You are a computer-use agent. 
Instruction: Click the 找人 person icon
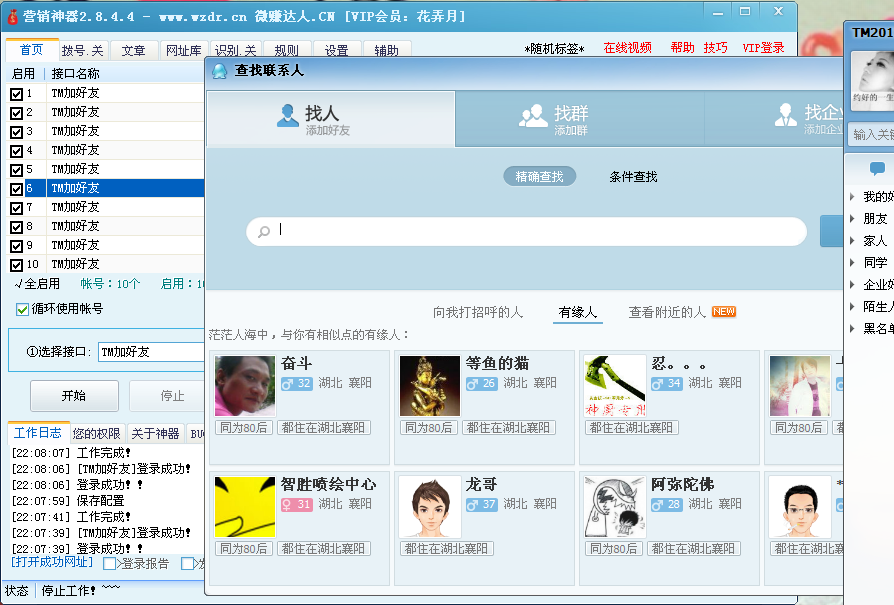[288, 115]
